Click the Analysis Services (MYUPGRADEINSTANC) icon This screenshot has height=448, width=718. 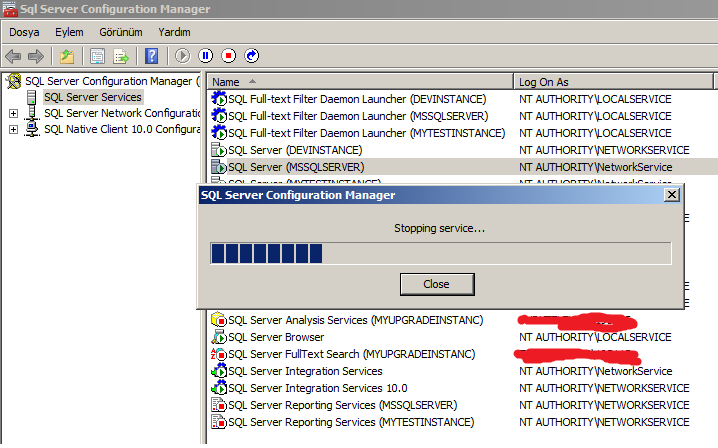pos(219,320)
